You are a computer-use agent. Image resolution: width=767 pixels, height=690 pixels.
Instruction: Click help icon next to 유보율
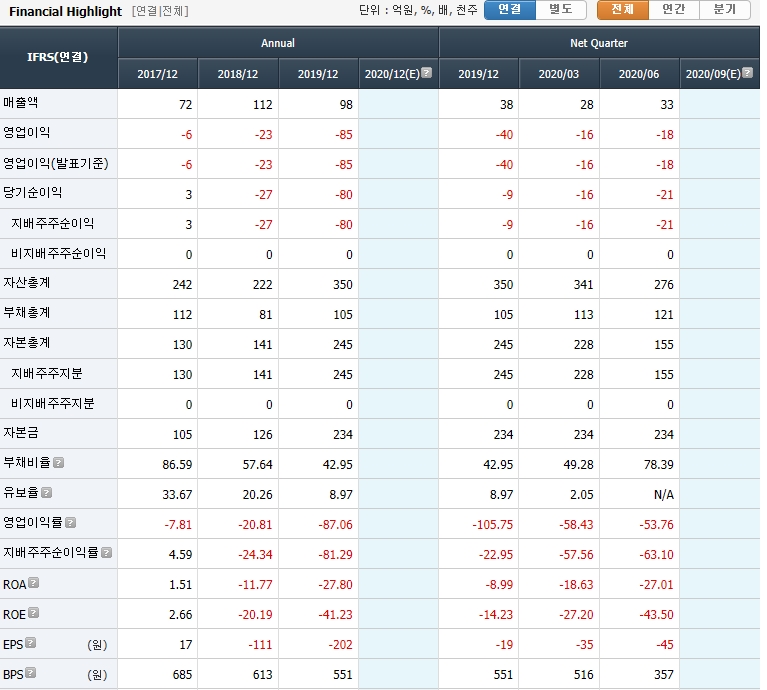(x=46, y=492)
